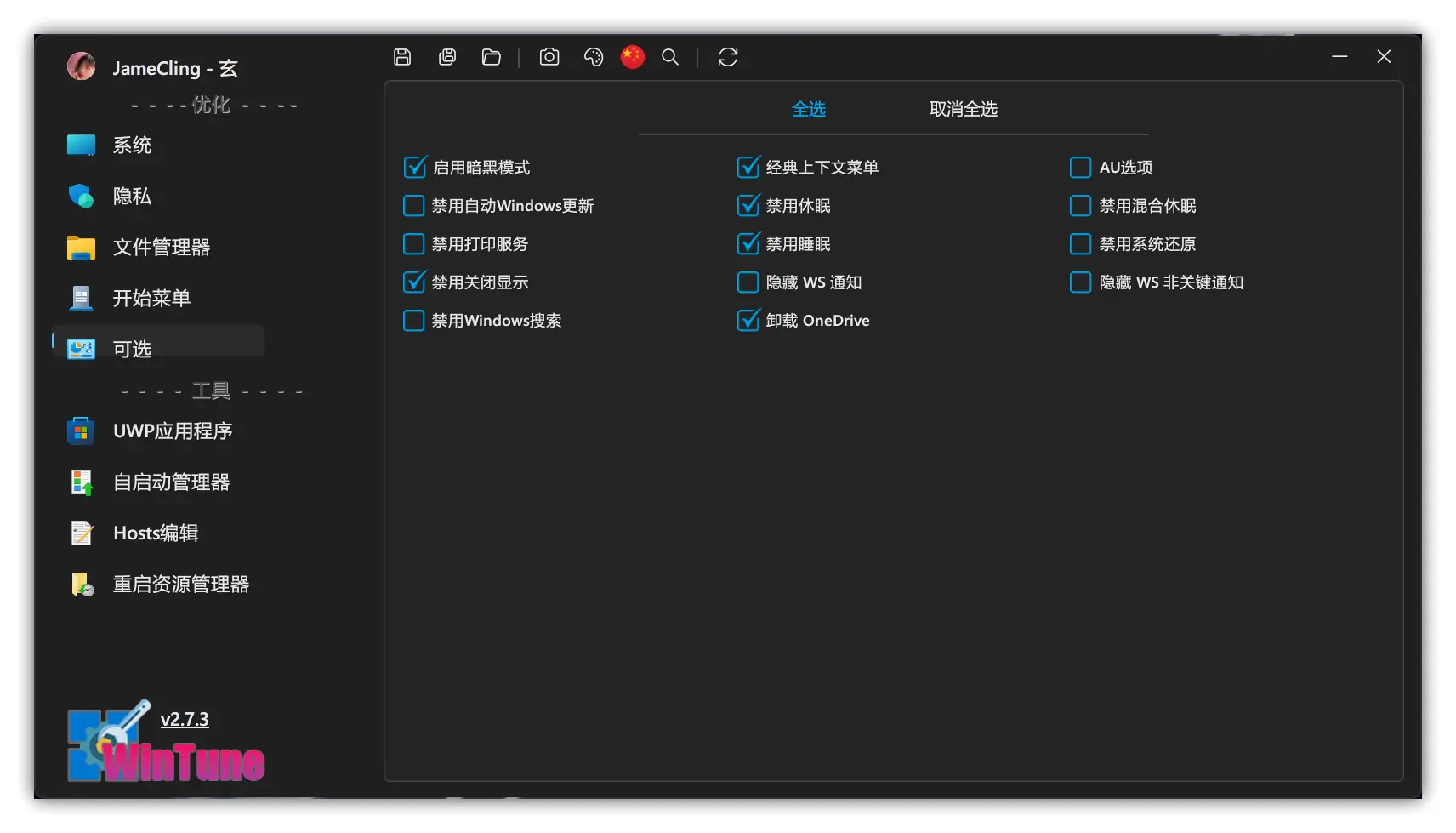Image resolution: width=1456 pixels, height=833 pixels.
Task: Uncheck 启用暗黑模式 checkbox
Action: coord(414,167)
